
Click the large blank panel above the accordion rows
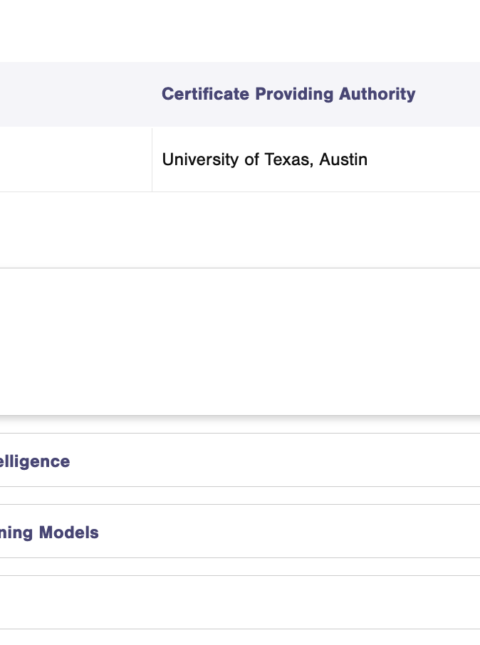point(240,342)
